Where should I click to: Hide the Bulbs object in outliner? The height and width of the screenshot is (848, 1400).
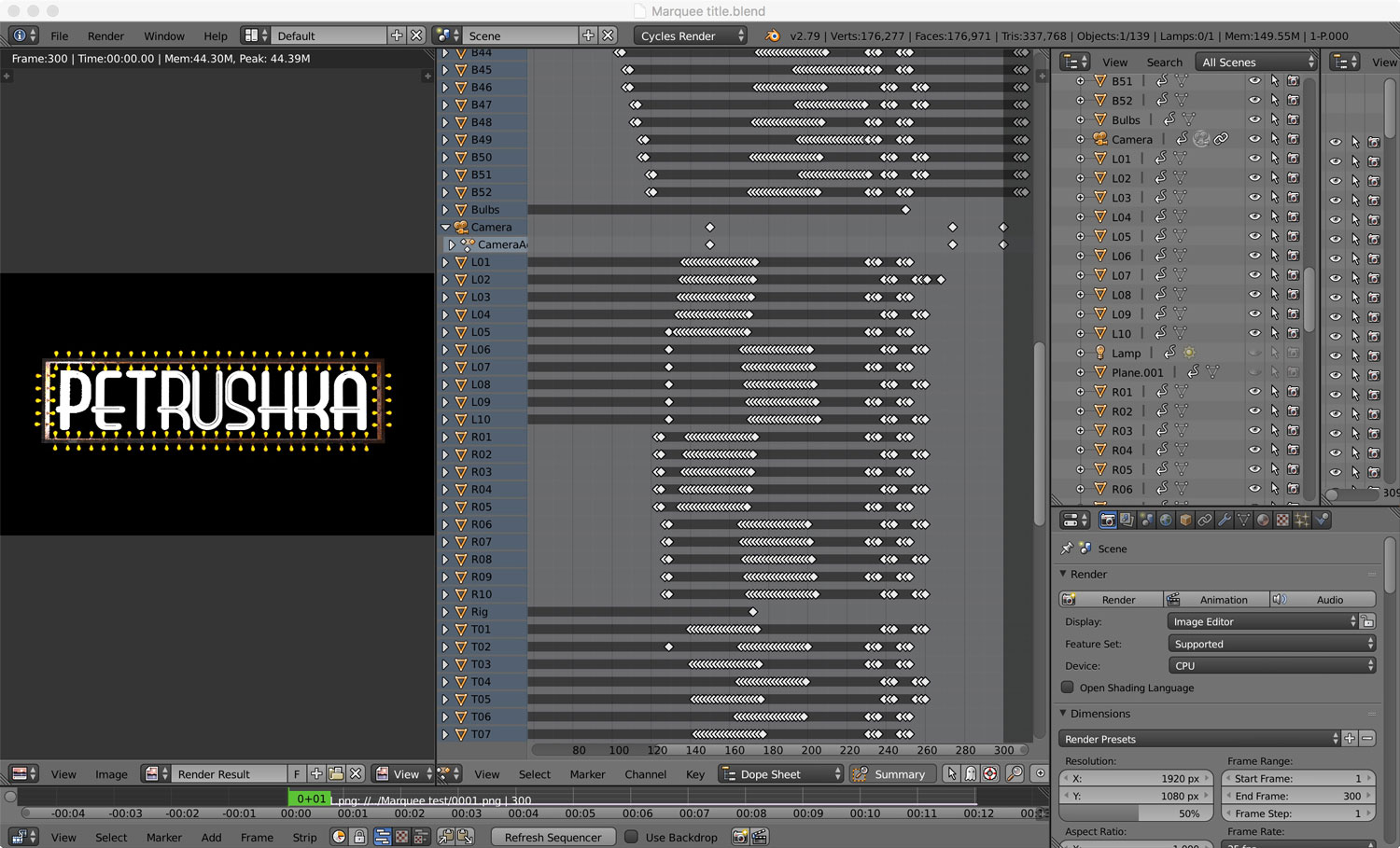pyautogui.click(x=1254, y=119)
